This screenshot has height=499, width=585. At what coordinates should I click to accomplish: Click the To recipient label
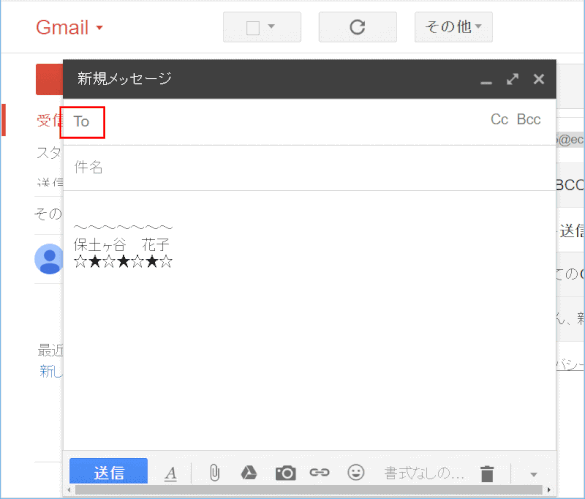pyautogui.click(x=81, y=122)
